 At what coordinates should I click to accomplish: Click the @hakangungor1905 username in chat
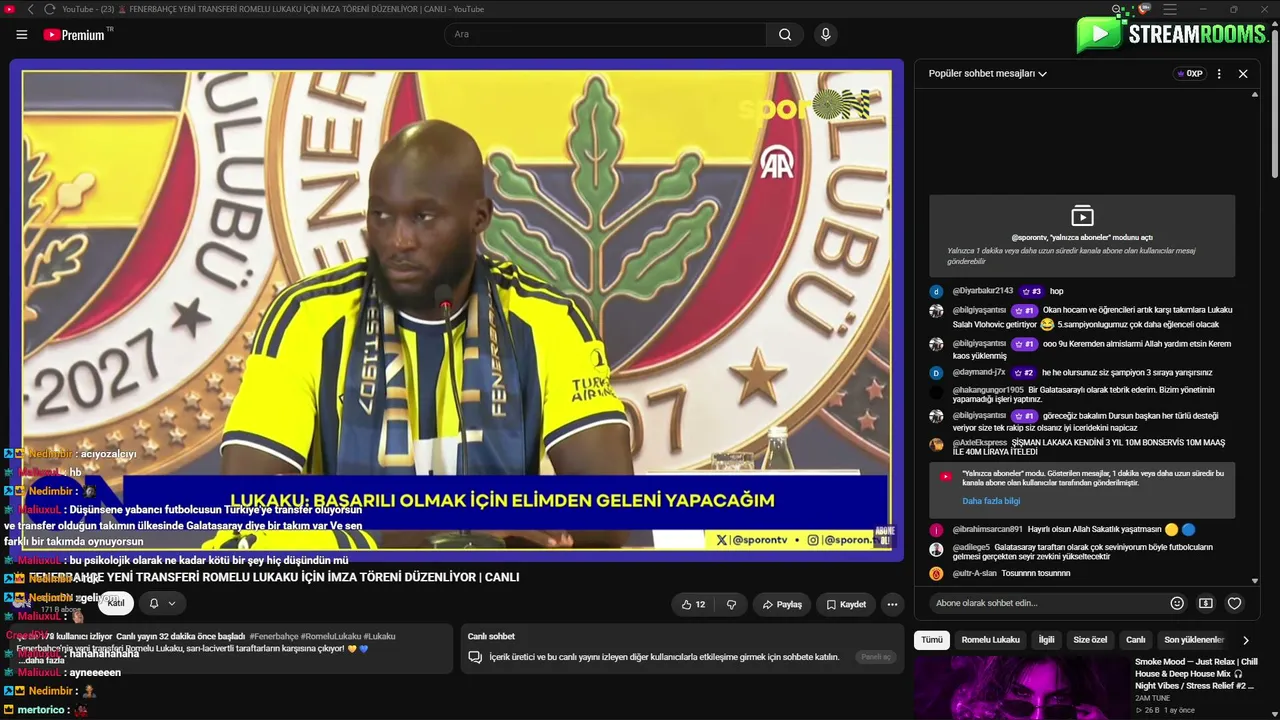[988, 390]
